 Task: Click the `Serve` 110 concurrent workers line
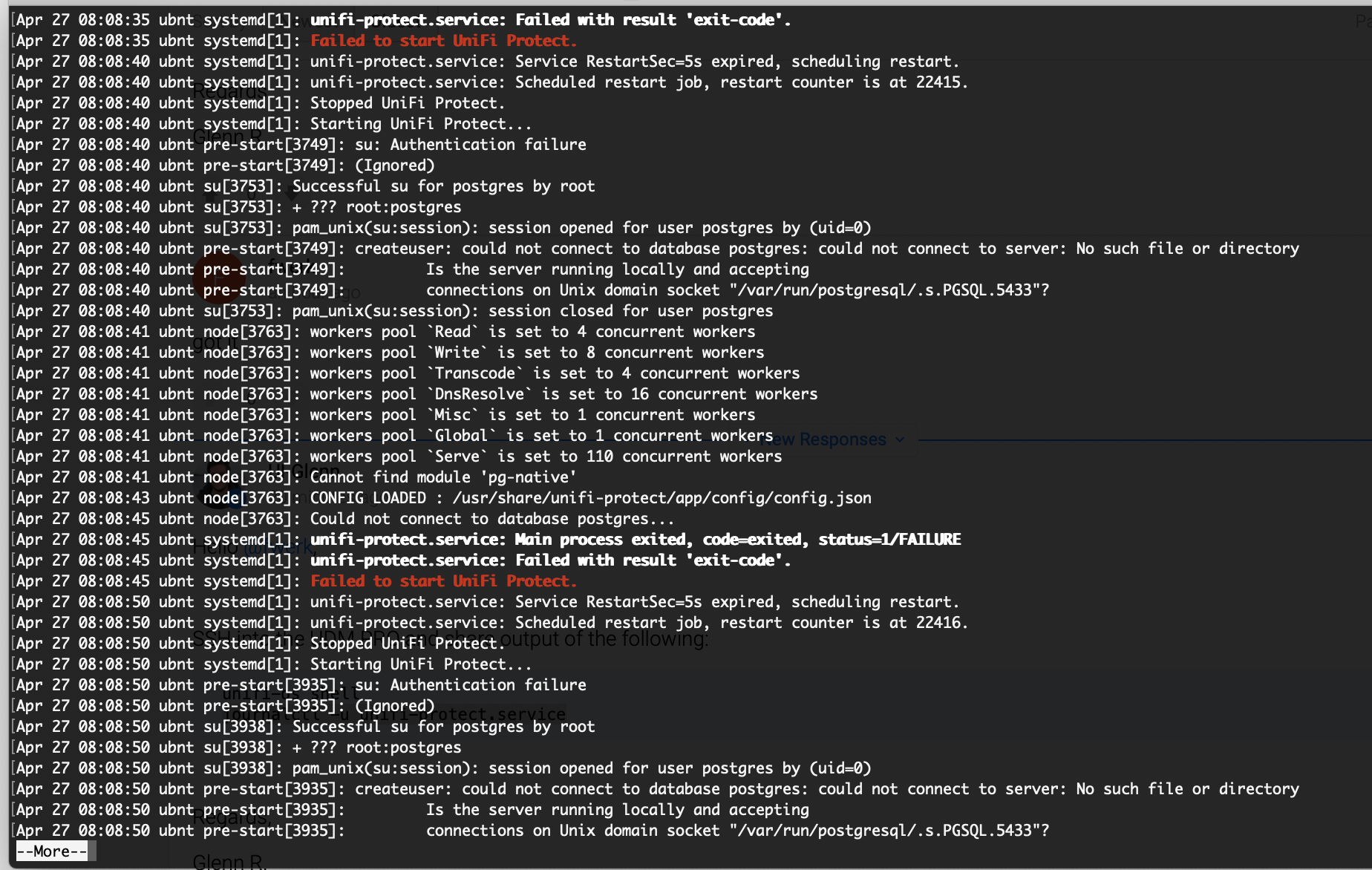545,457
